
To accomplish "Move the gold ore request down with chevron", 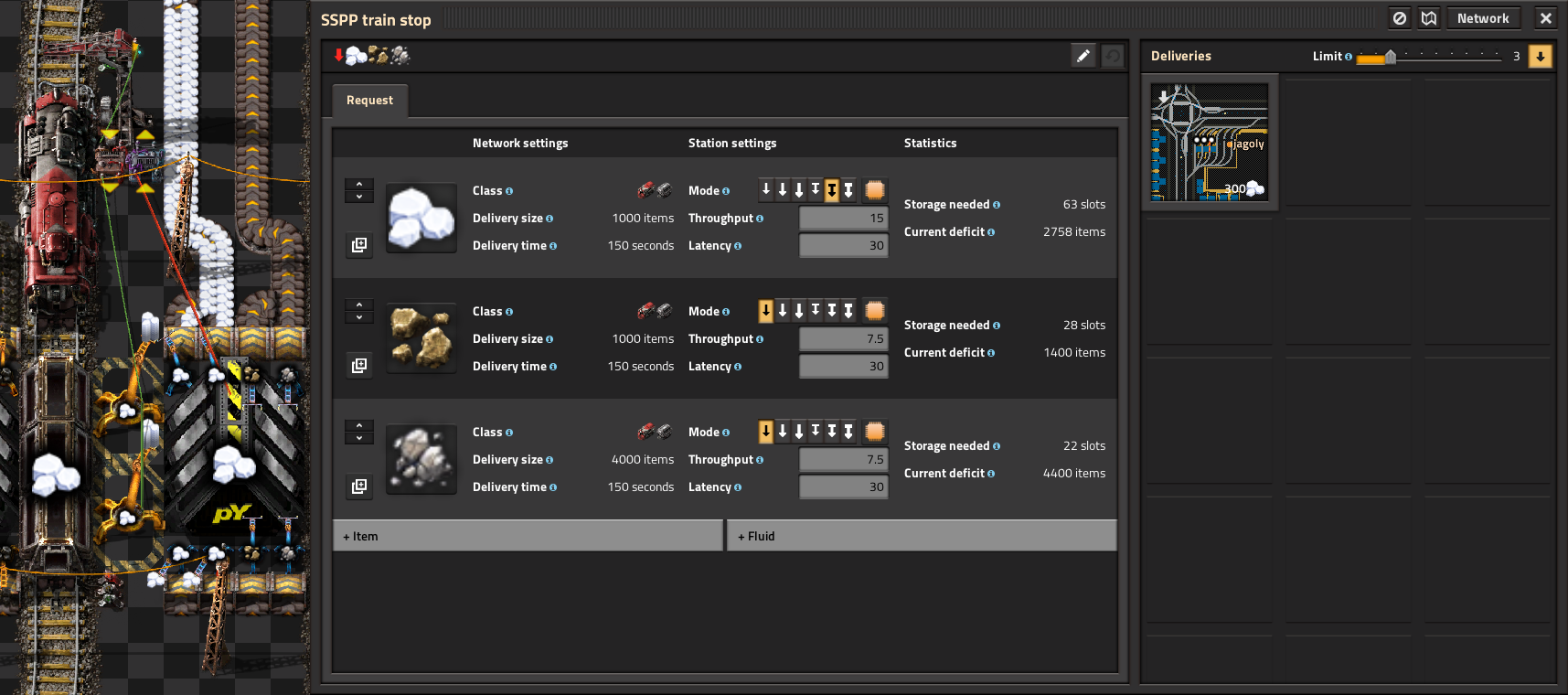I will [359, 317].
